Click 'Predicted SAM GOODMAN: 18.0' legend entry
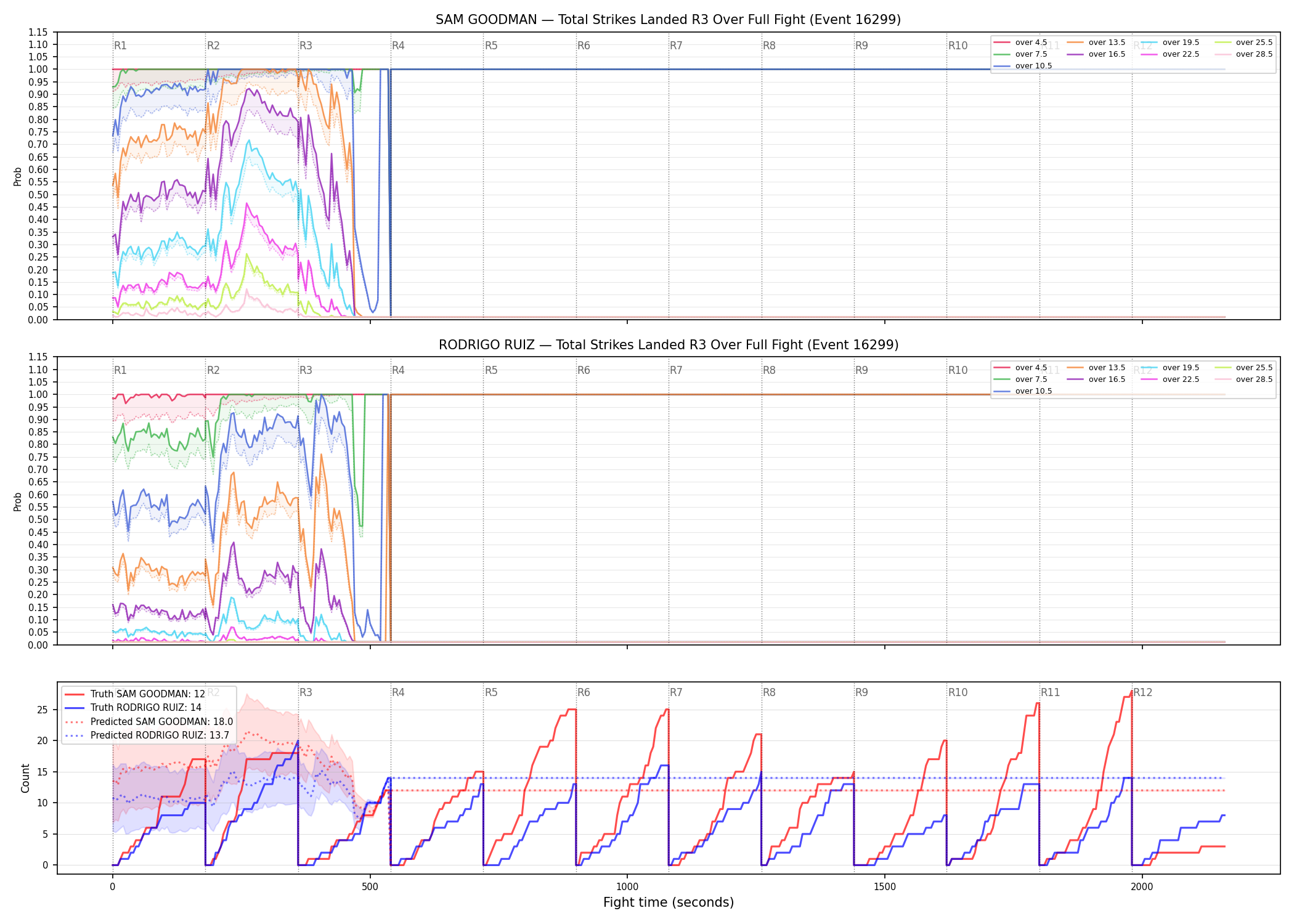Screen dimensions: 1294x924 point(149,722)
